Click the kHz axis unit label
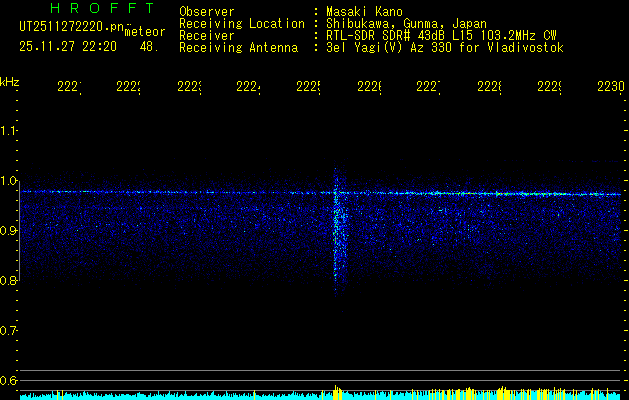 (x=9, y=81)
